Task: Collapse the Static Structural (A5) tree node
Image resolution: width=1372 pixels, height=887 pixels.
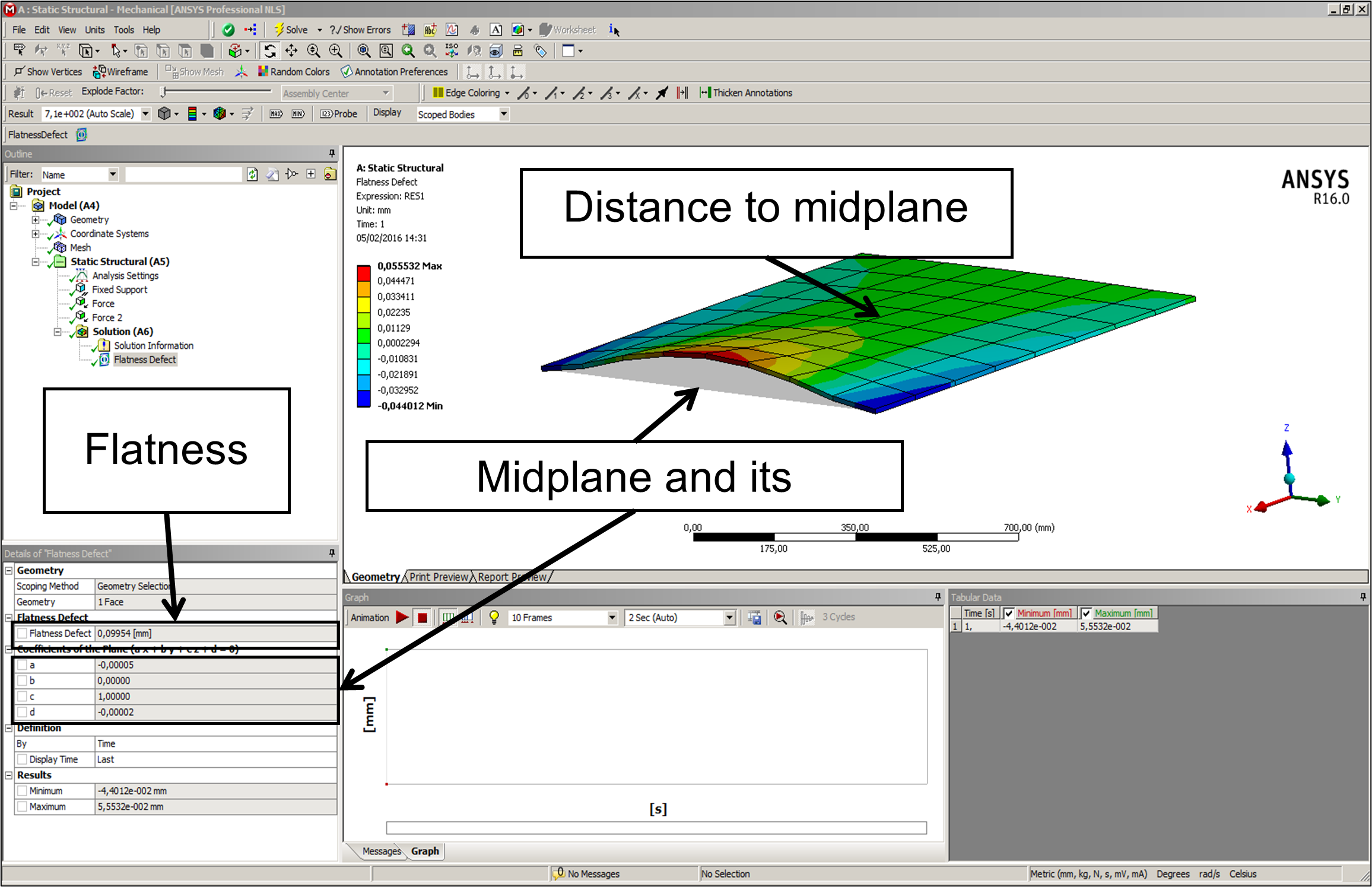Action: point(36,262)
